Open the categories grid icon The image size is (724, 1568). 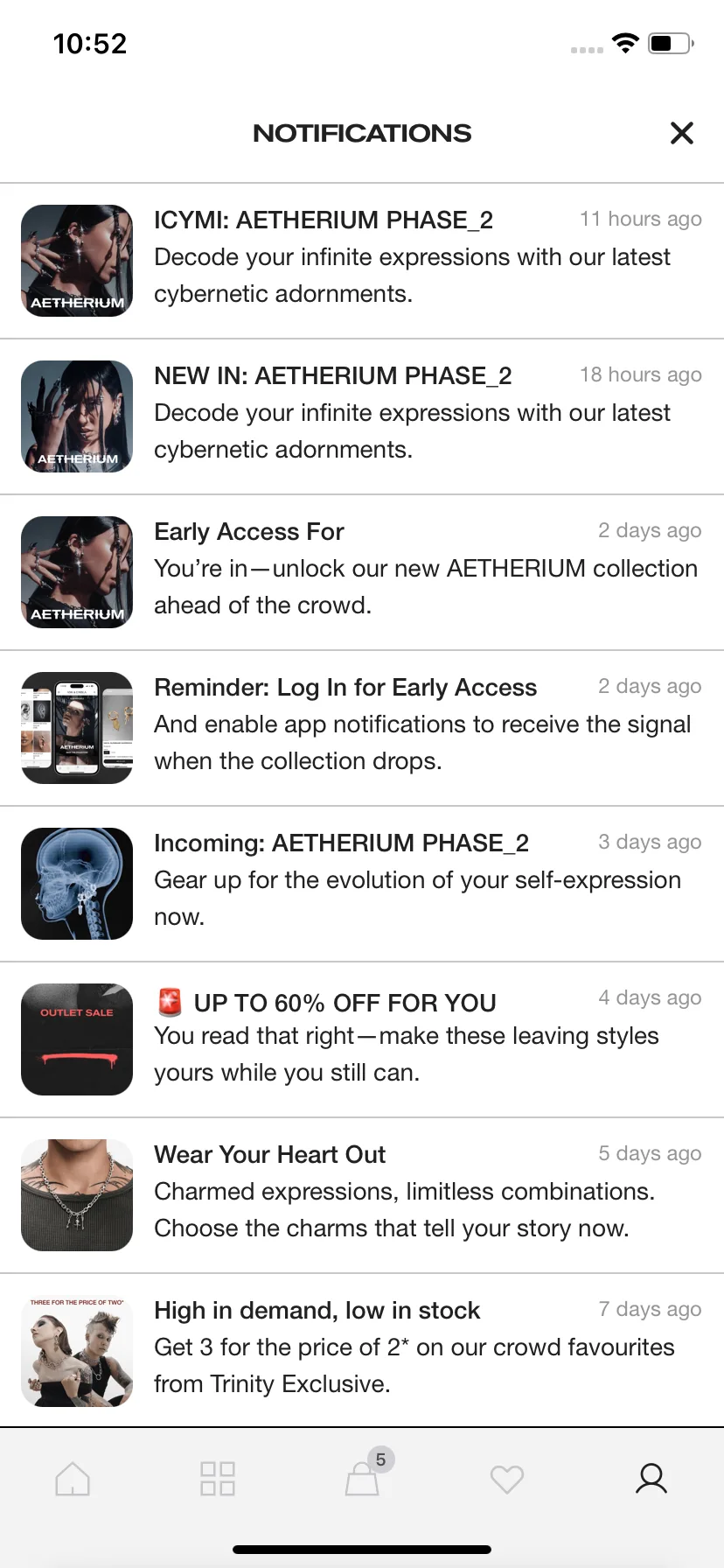click(x=217, y=1479)
